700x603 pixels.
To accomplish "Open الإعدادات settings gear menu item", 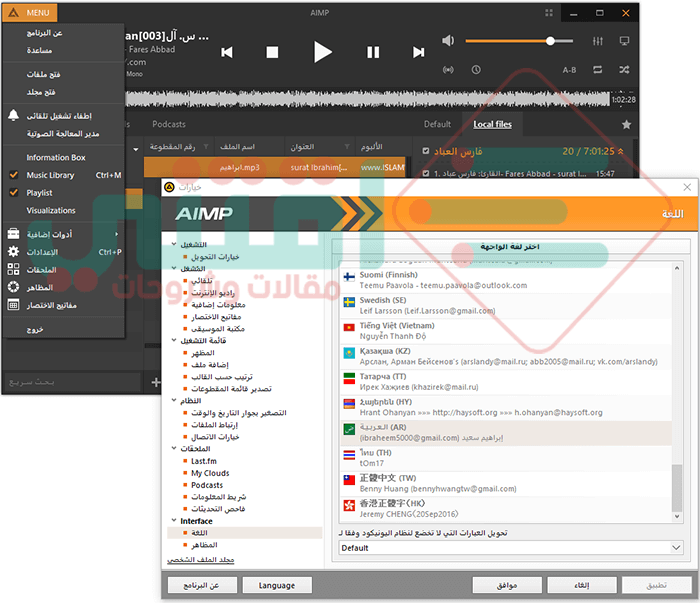I will 64,252.
